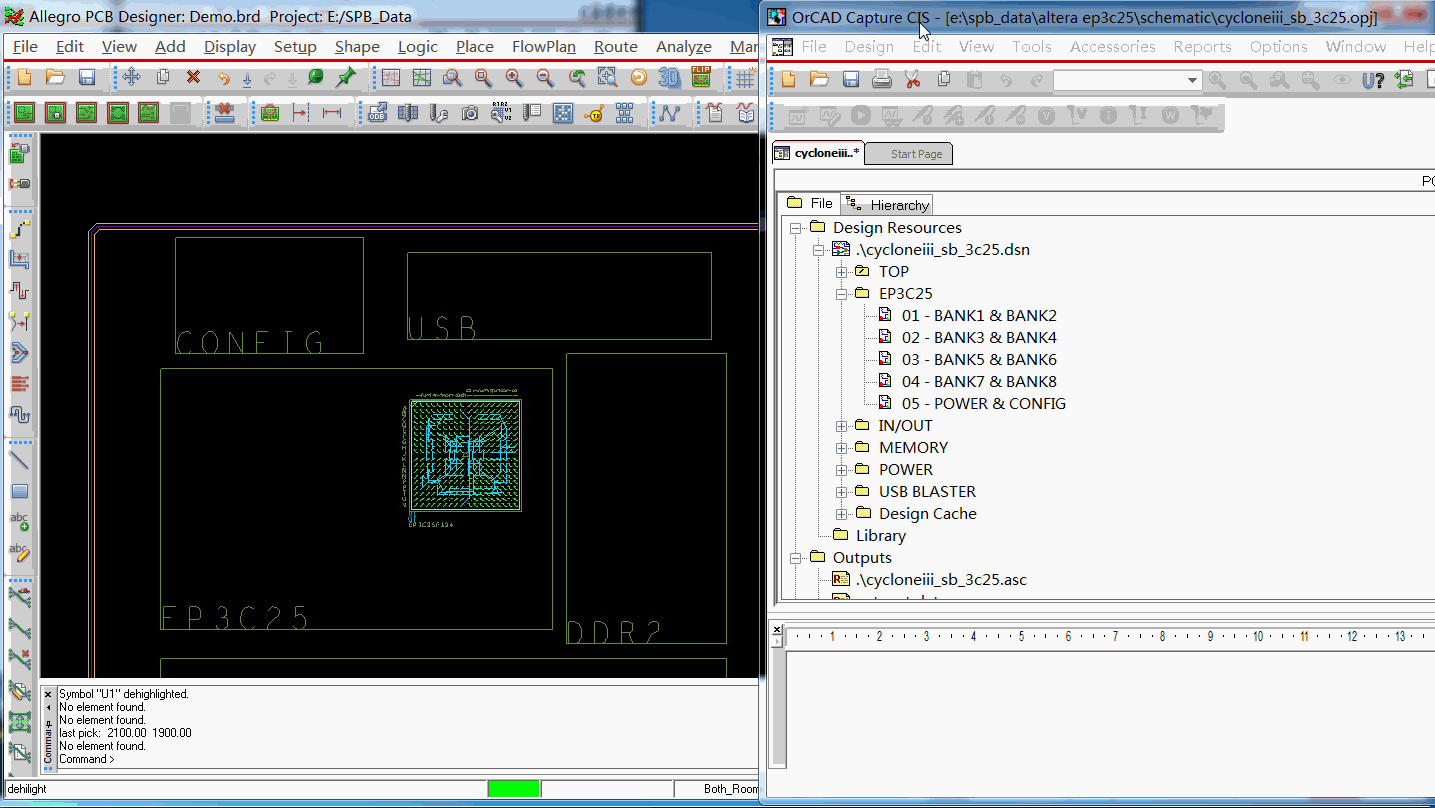Click the ODB export icon

tap(377, 113)
